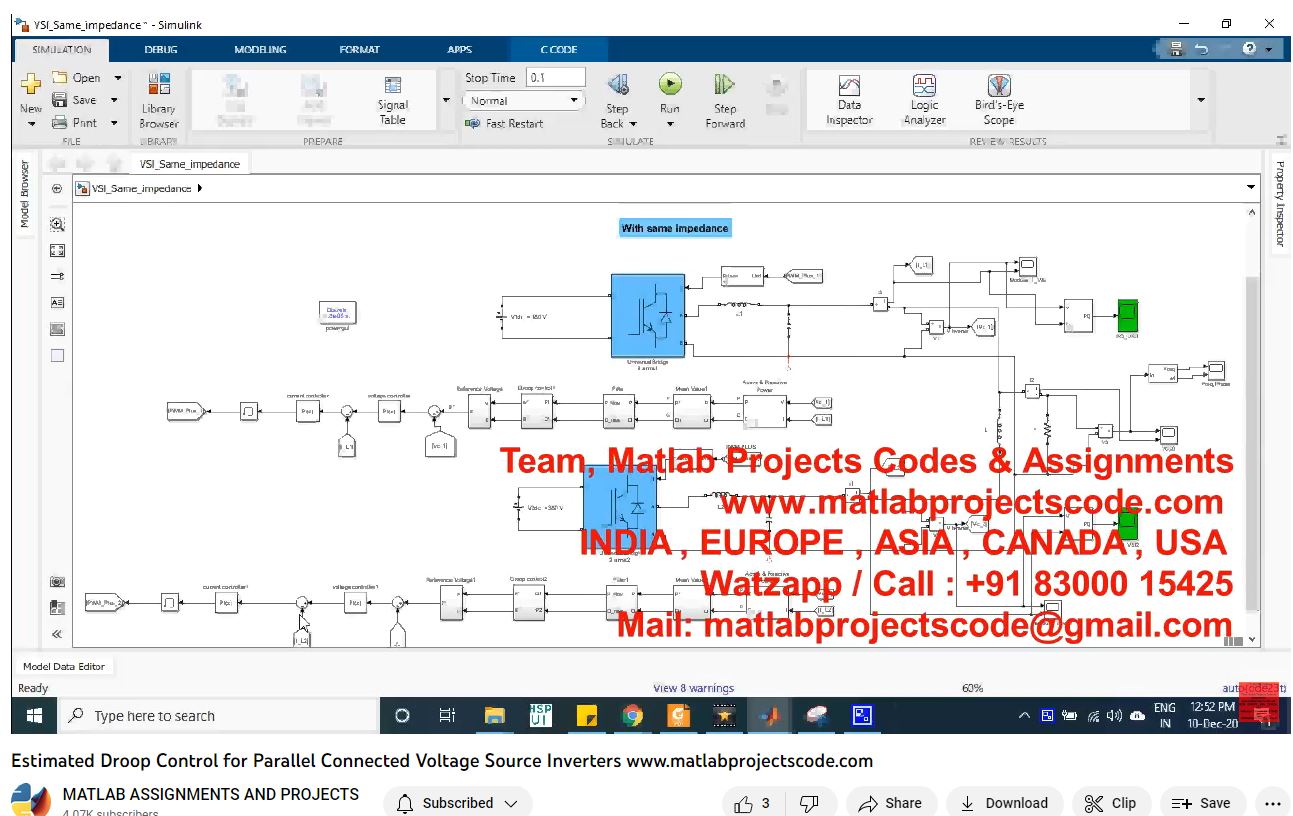The width and height of the screenshot is (1293, 816).
Task: Click the Step Back icon
Action: click(617, 85)
